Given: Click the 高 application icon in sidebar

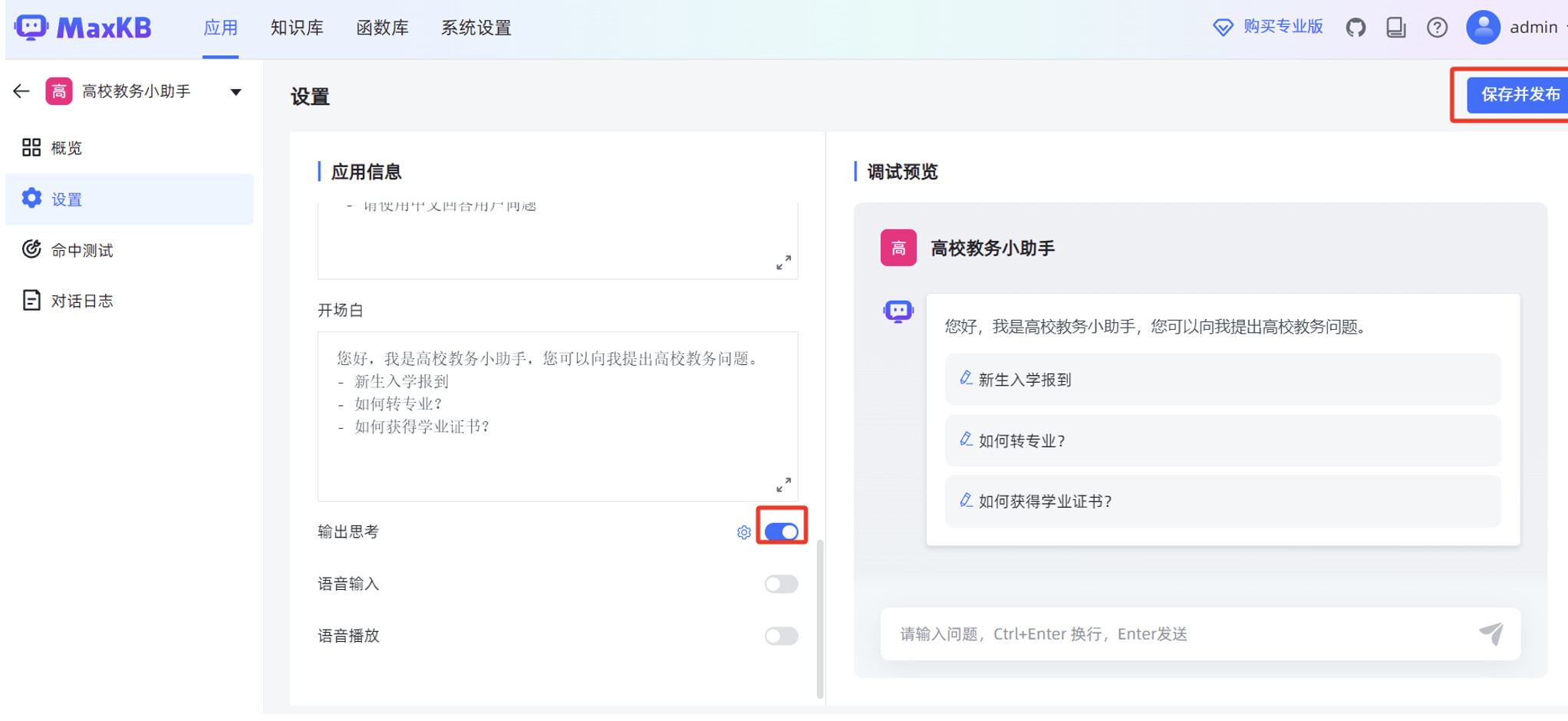Looking at the screenshot, I should 59,91.
